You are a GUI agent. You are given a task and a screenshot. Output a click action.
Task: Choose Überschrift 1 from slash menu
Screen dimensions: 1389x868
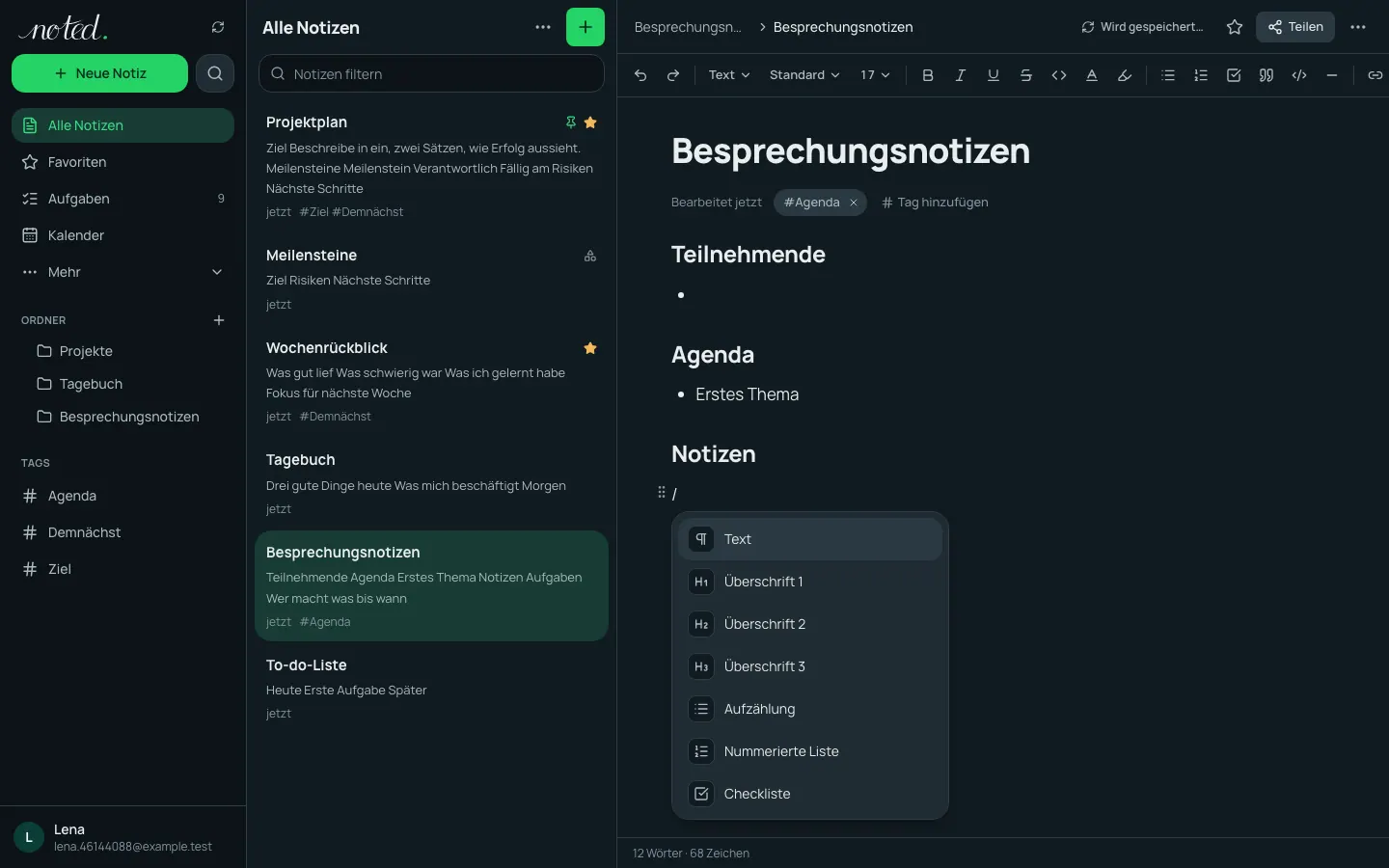tap(810, 582)
